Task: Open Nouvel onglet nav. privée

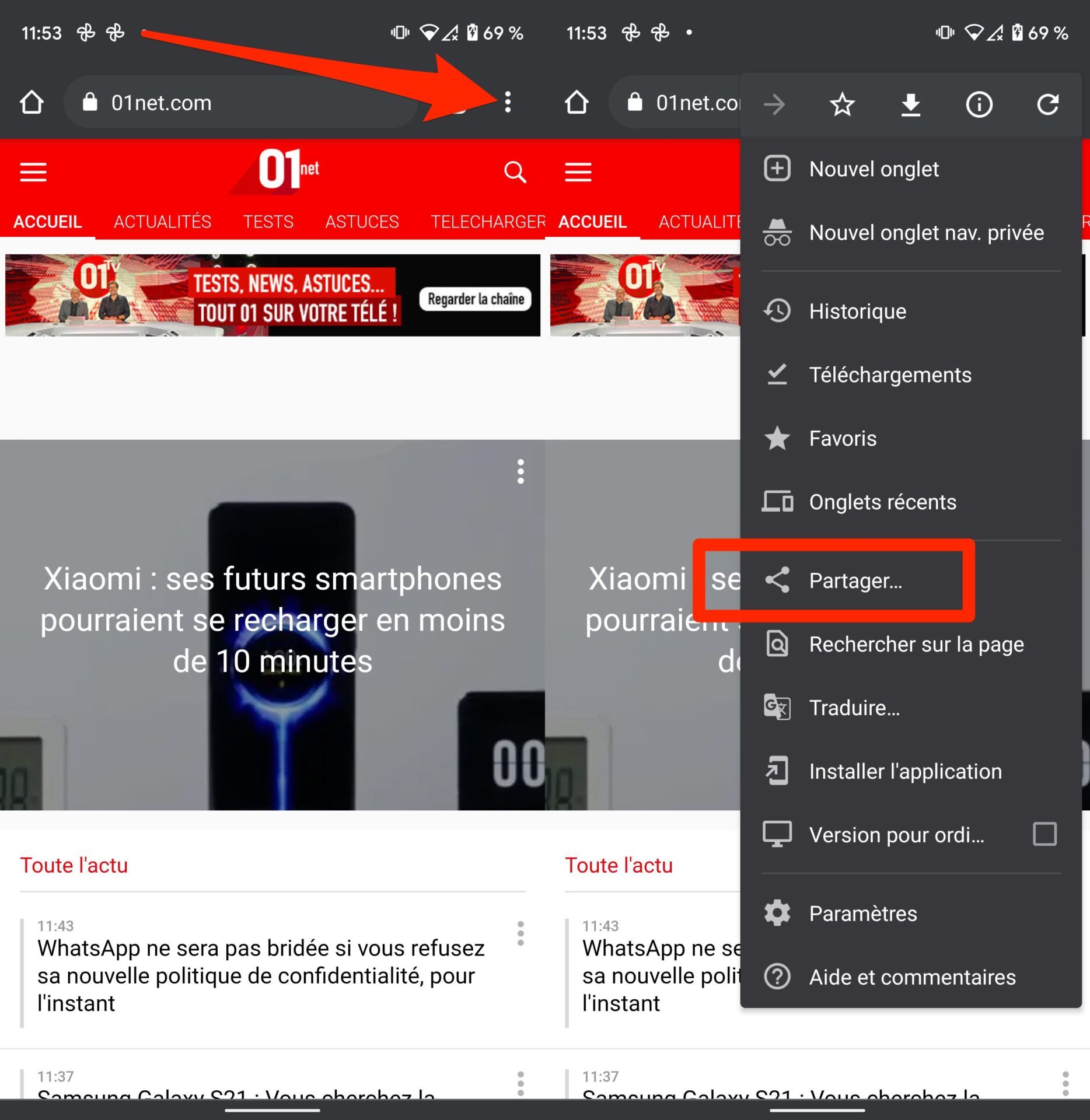Action: [x=911, y=233]
